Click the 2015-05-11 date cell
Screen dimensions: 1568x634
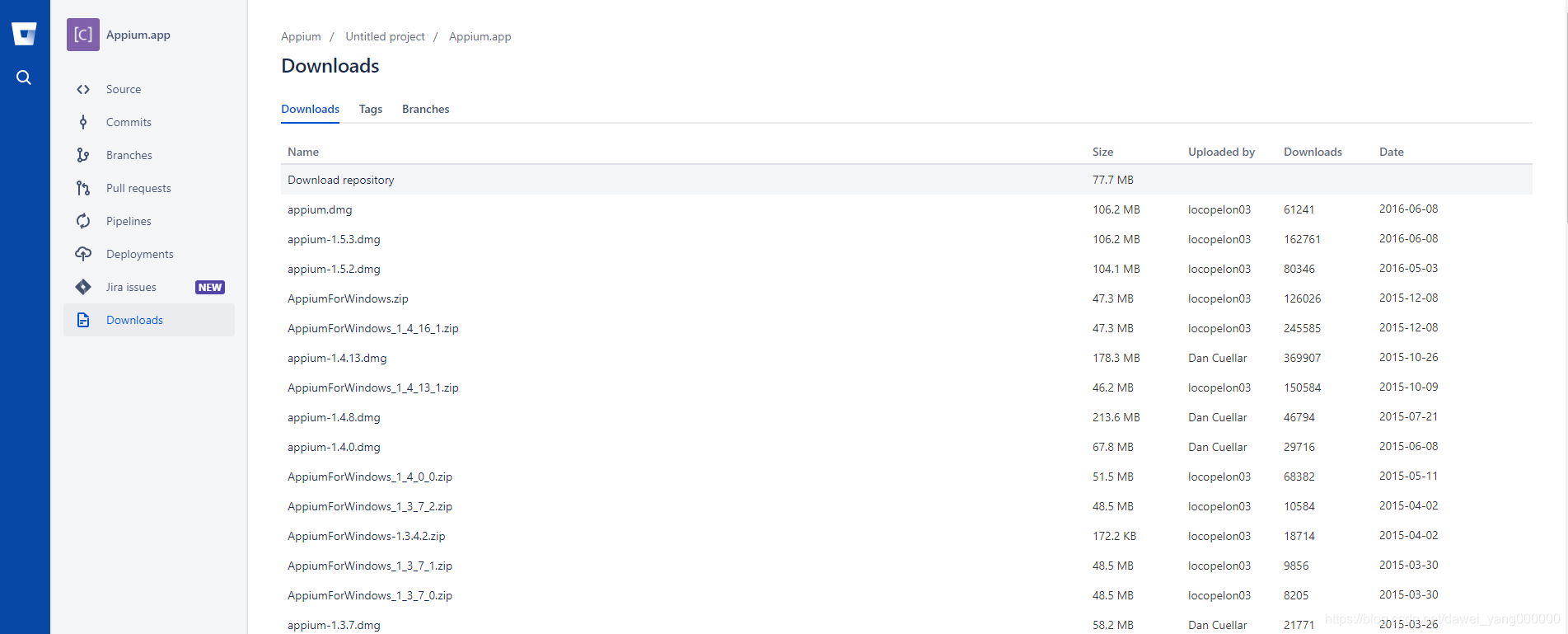pyautogui.click(x=1408, y=476)
